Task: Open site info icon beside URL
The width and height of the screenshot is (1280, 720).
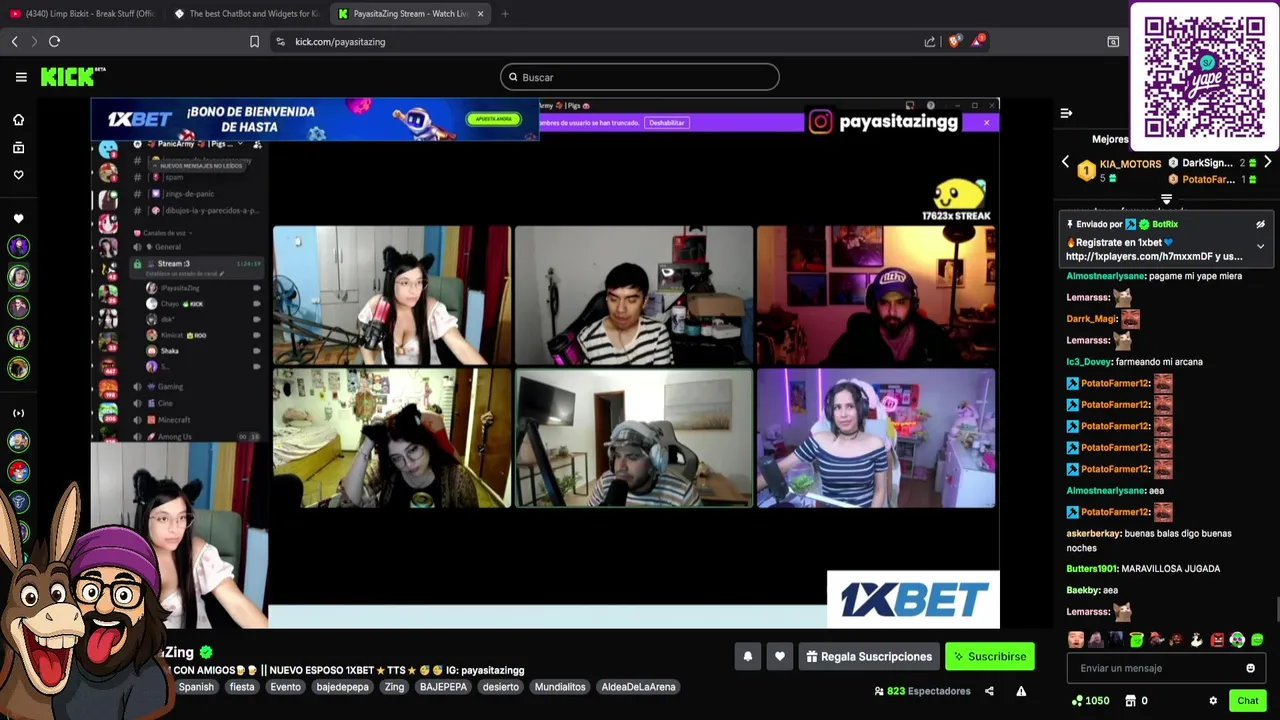Action: click(x=280, y=41)
